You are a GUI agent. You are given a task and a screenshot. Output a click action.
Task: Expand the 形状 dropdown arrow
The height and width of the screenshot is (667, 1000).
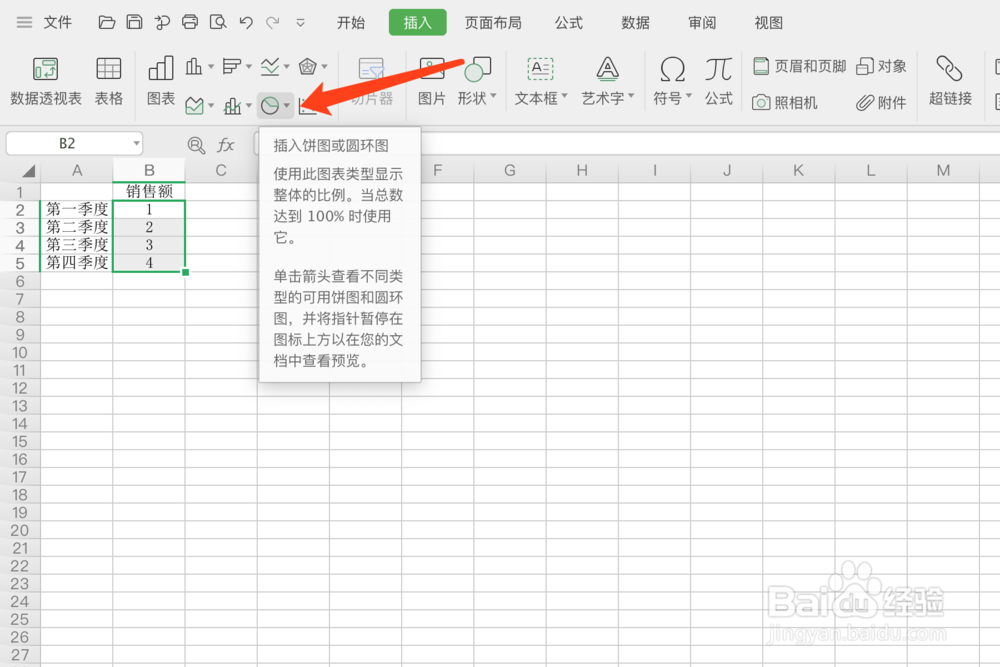click(x=493, y=96)
